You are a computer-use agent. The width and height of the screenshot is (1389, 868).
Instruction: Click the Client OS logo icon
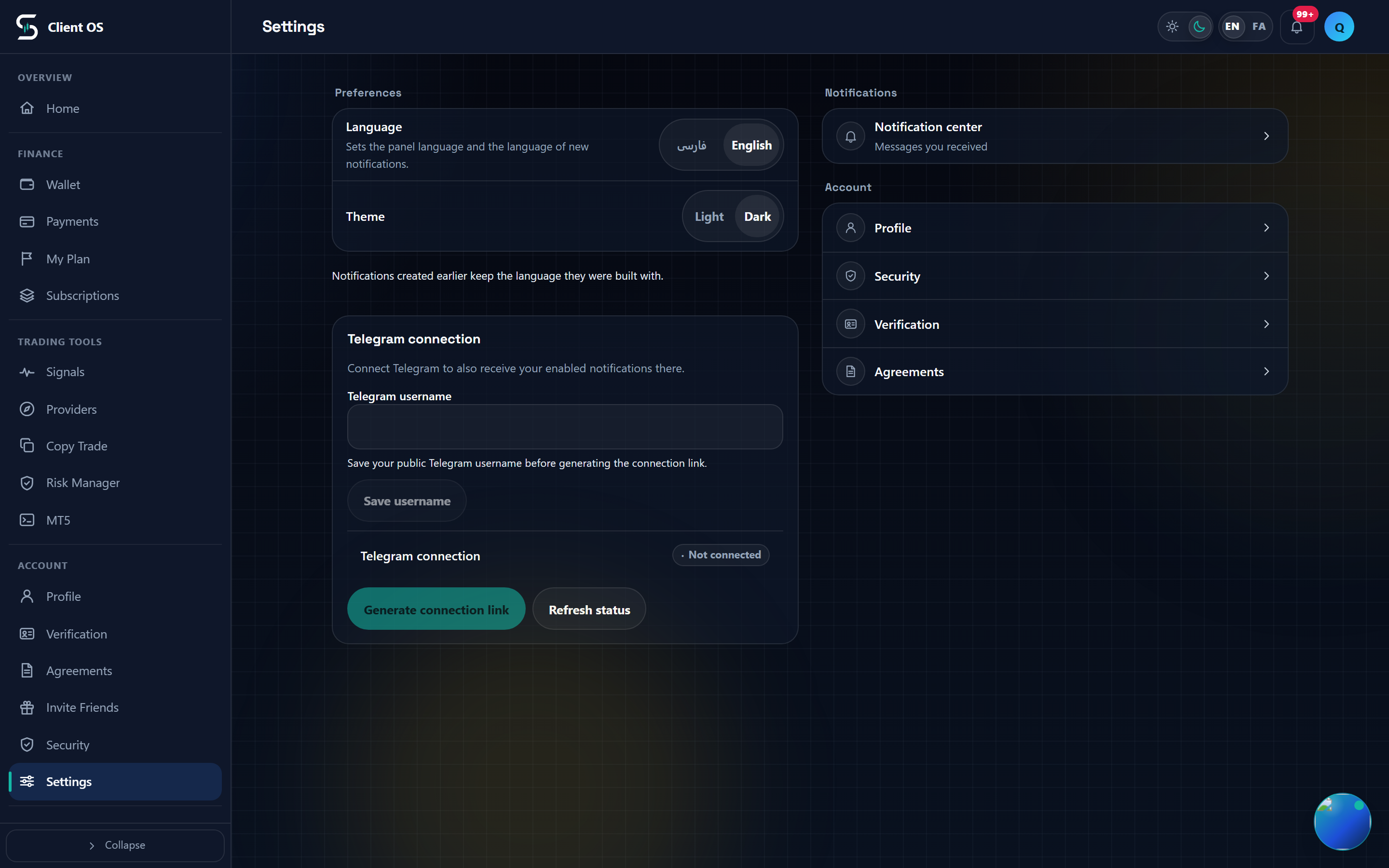[27, 27]
